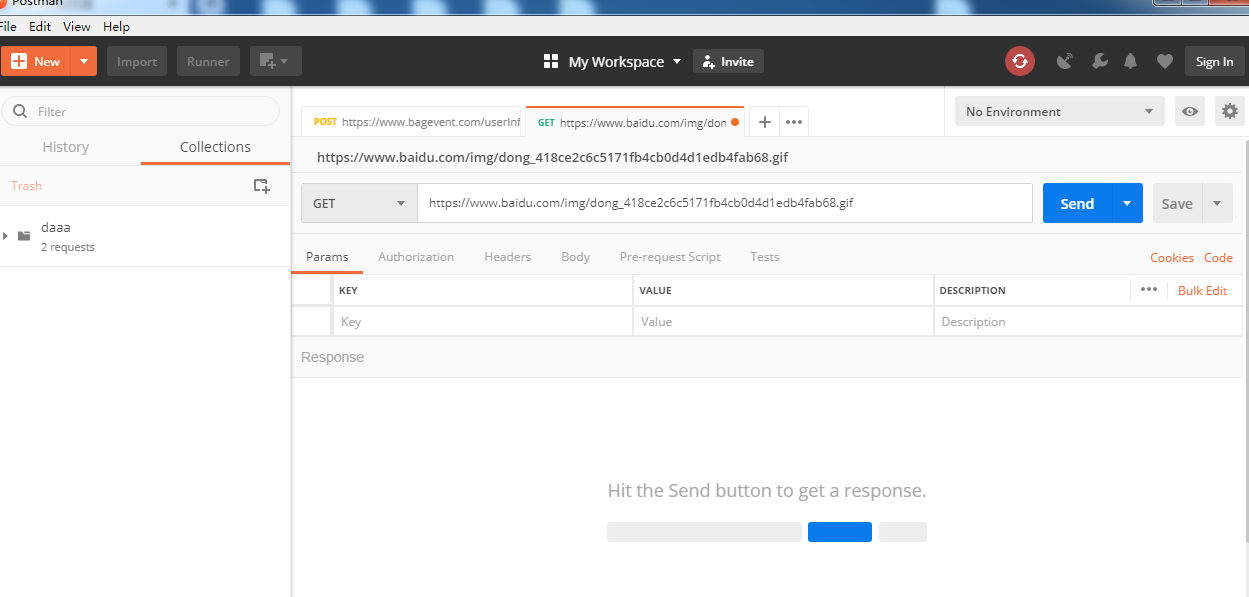Open the tab options ellipsis next to plus
This screenshot has height=597, width=1249.
[x=793, y=121]
